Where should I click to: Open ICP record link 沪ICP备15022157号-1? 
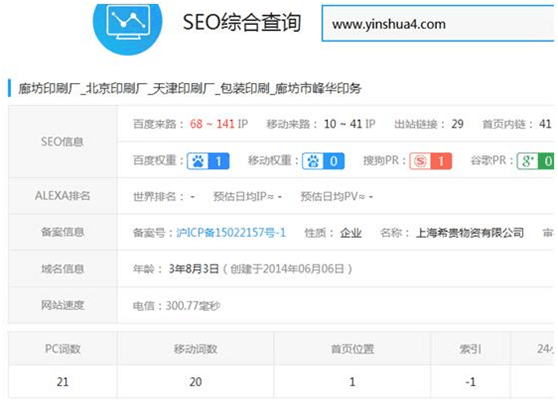tap(231, 233)
